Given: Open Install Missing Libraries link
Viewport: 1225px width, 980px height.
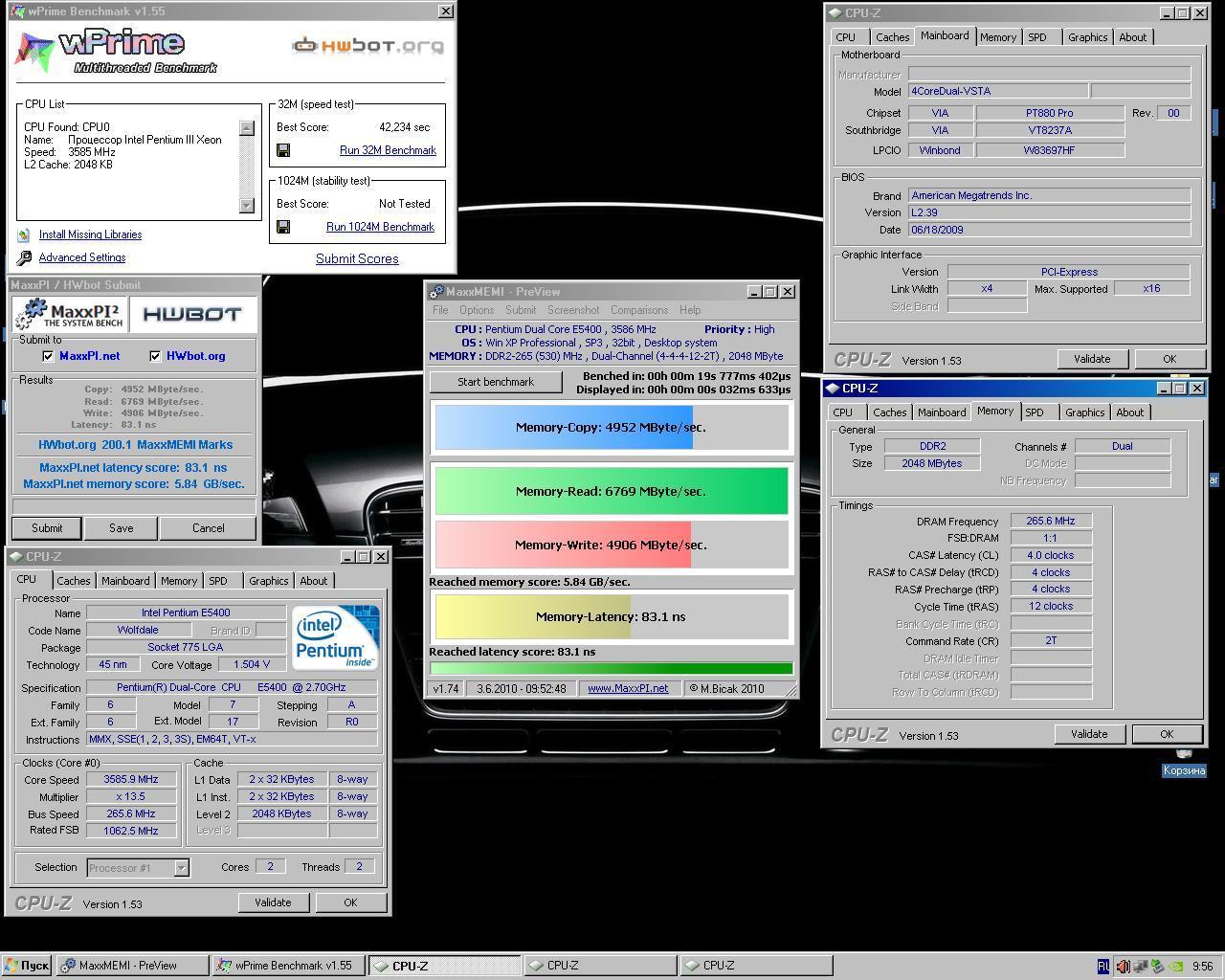Looking at the screenshot, I should [90, 234].
